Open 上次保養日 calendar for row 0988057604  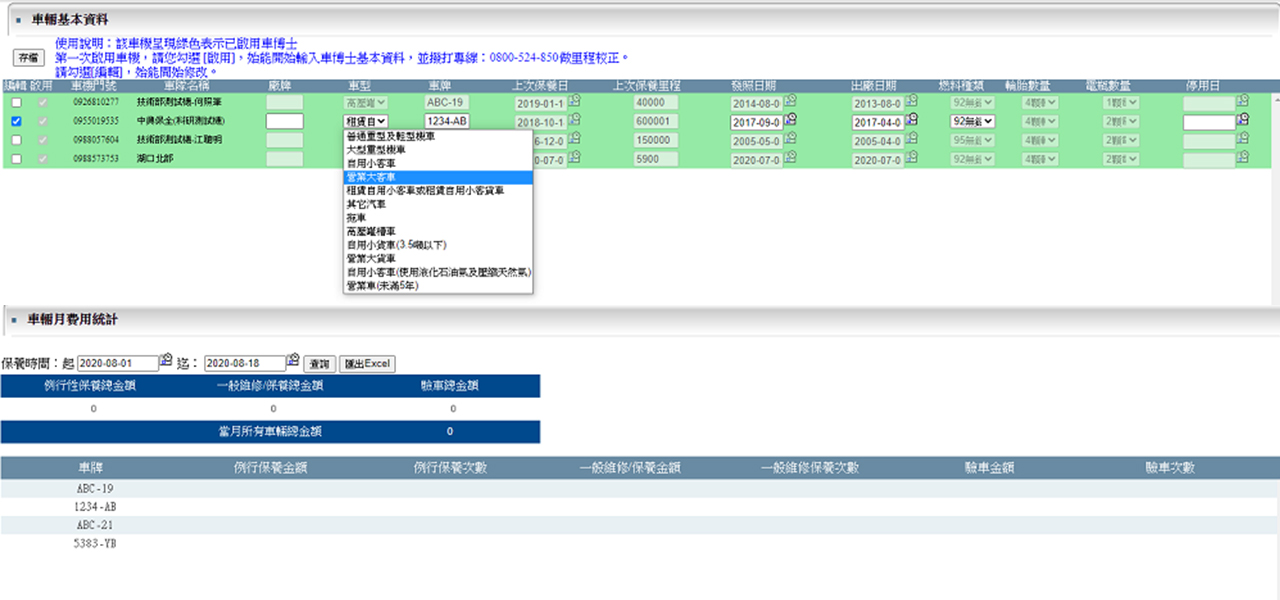click(574, 139)
